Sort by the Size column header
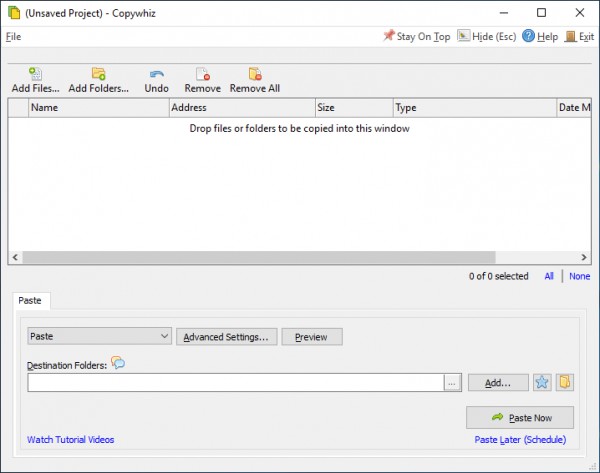Viewport: 600px width, 473px height. tap(355, 108)
